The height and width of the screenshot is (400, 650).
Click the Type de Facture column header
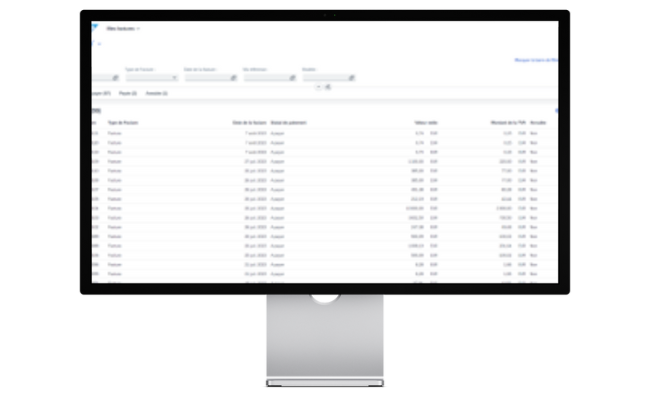click(x=121, y=123)
